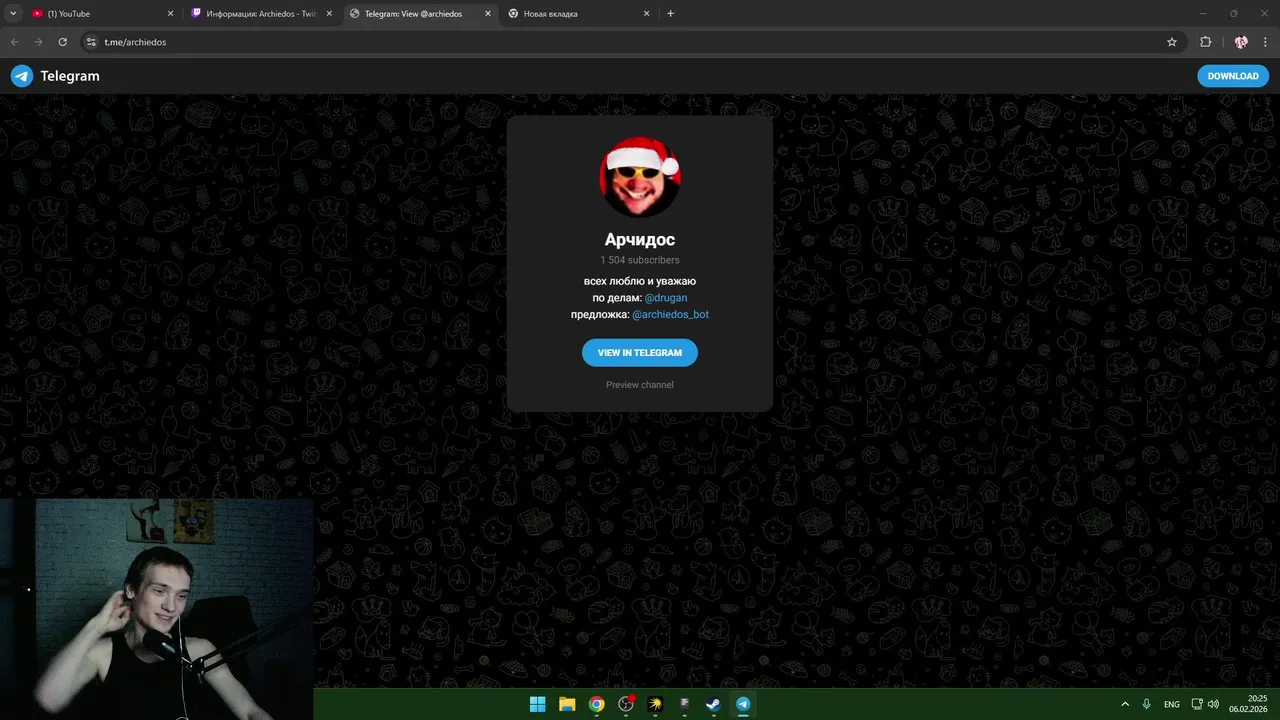Screen dimensions: 1280x720
Task: Open the @archiedos_bot link
Action: pyautogui.click(x=670, y=314)
